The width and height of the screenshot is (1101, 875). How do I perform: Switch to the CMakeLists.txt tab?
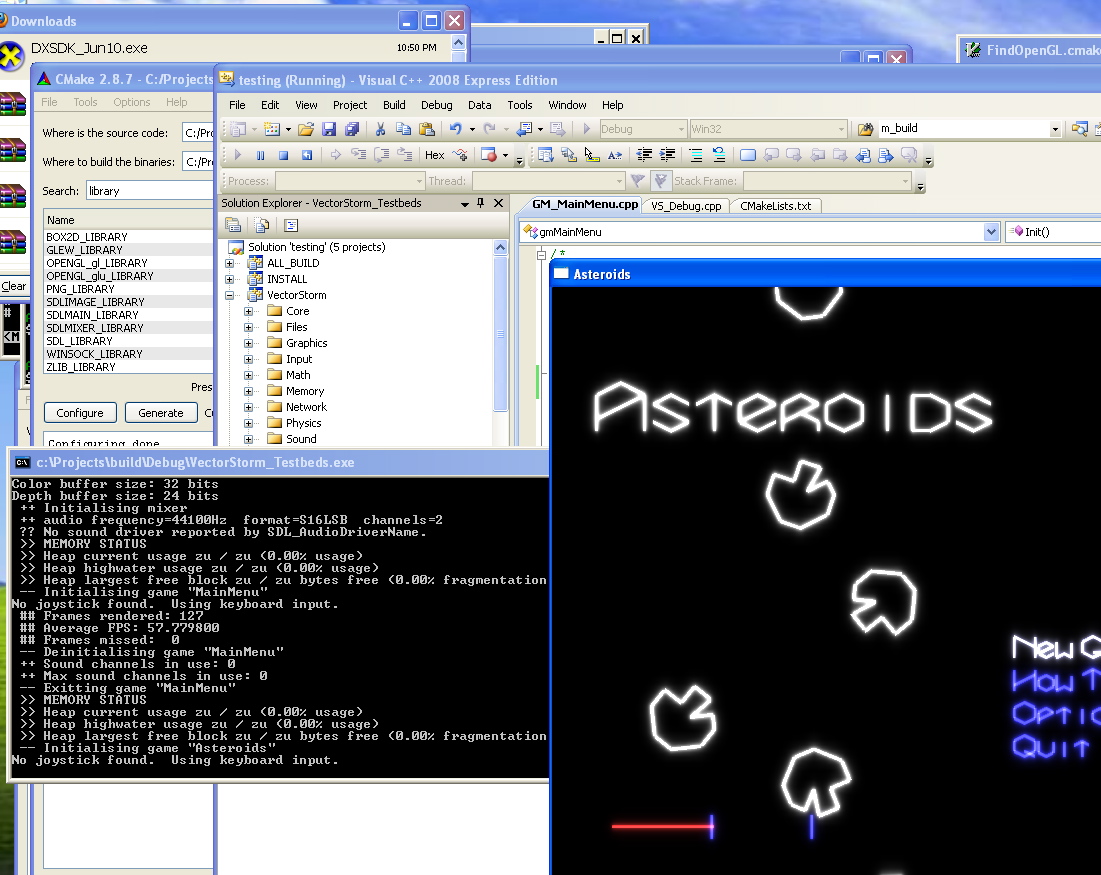tap(775, 206)
